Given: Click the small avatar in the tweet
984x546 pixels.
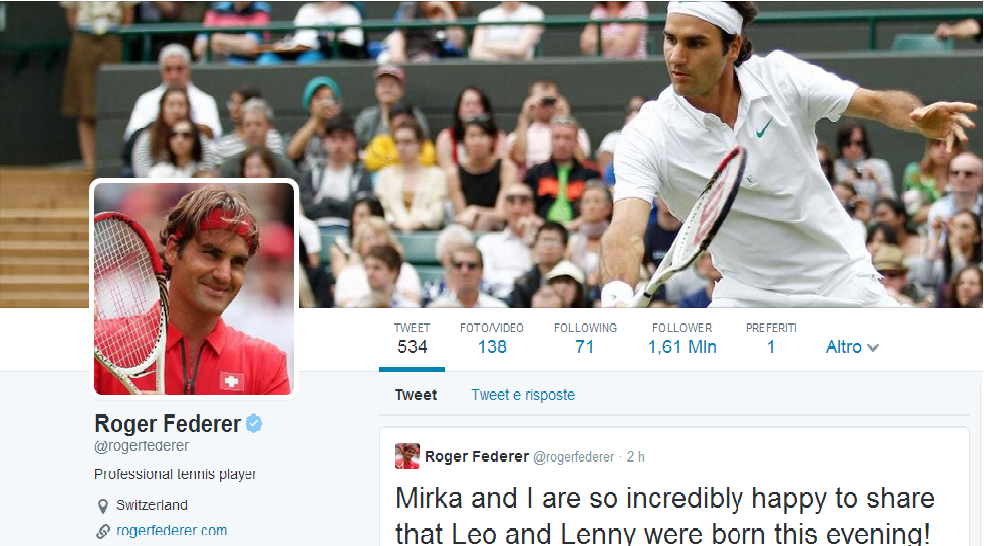Looking at the screenshot, I should (x=407, y=456).
